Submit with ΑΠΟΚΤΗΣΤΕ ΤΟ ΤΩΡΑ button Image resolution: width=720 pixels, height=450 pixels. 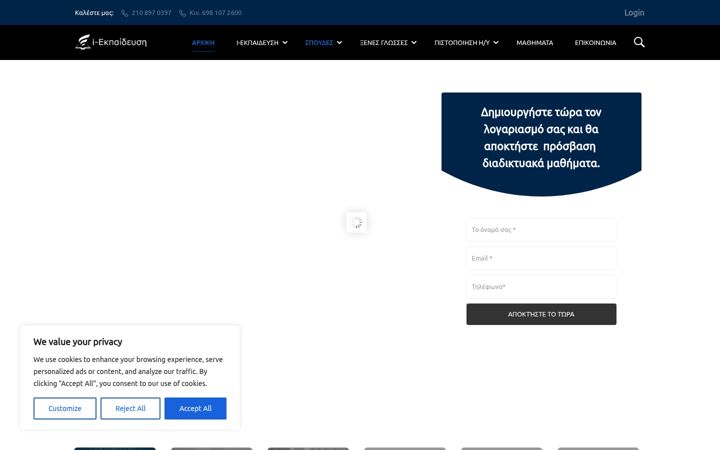click(541, 314)
